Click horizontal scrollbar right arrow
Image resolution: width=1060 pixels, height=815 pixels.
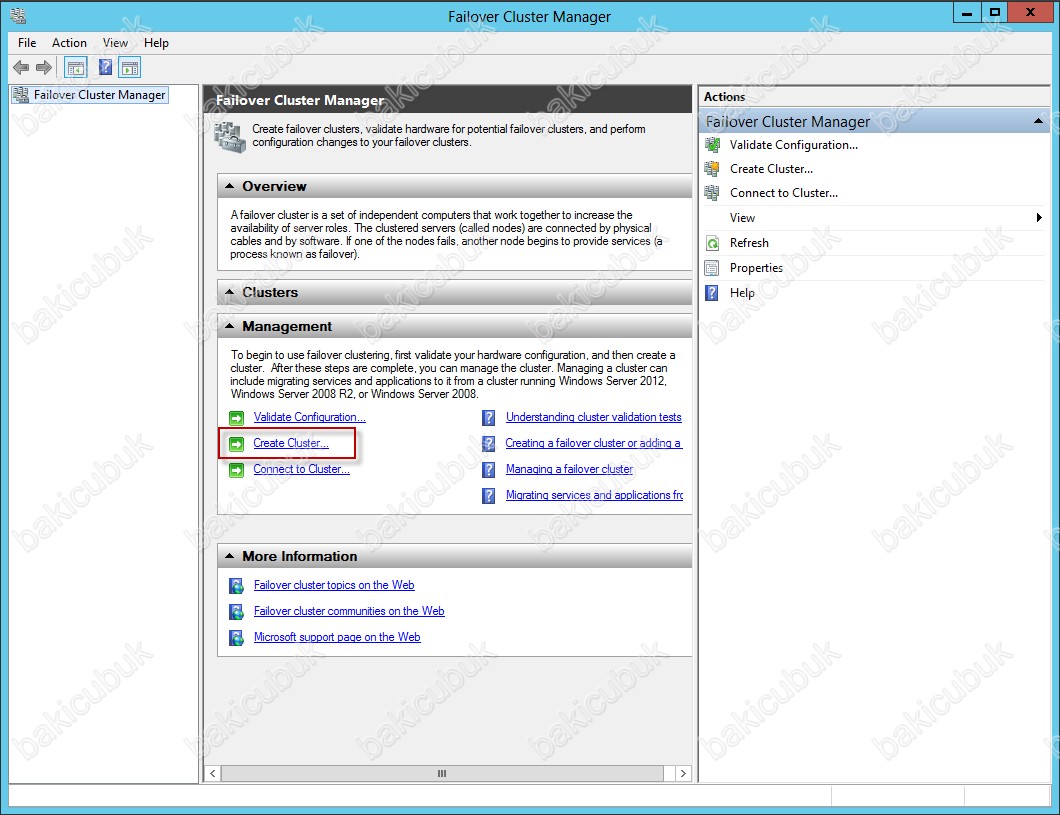(x=683, y=773)
